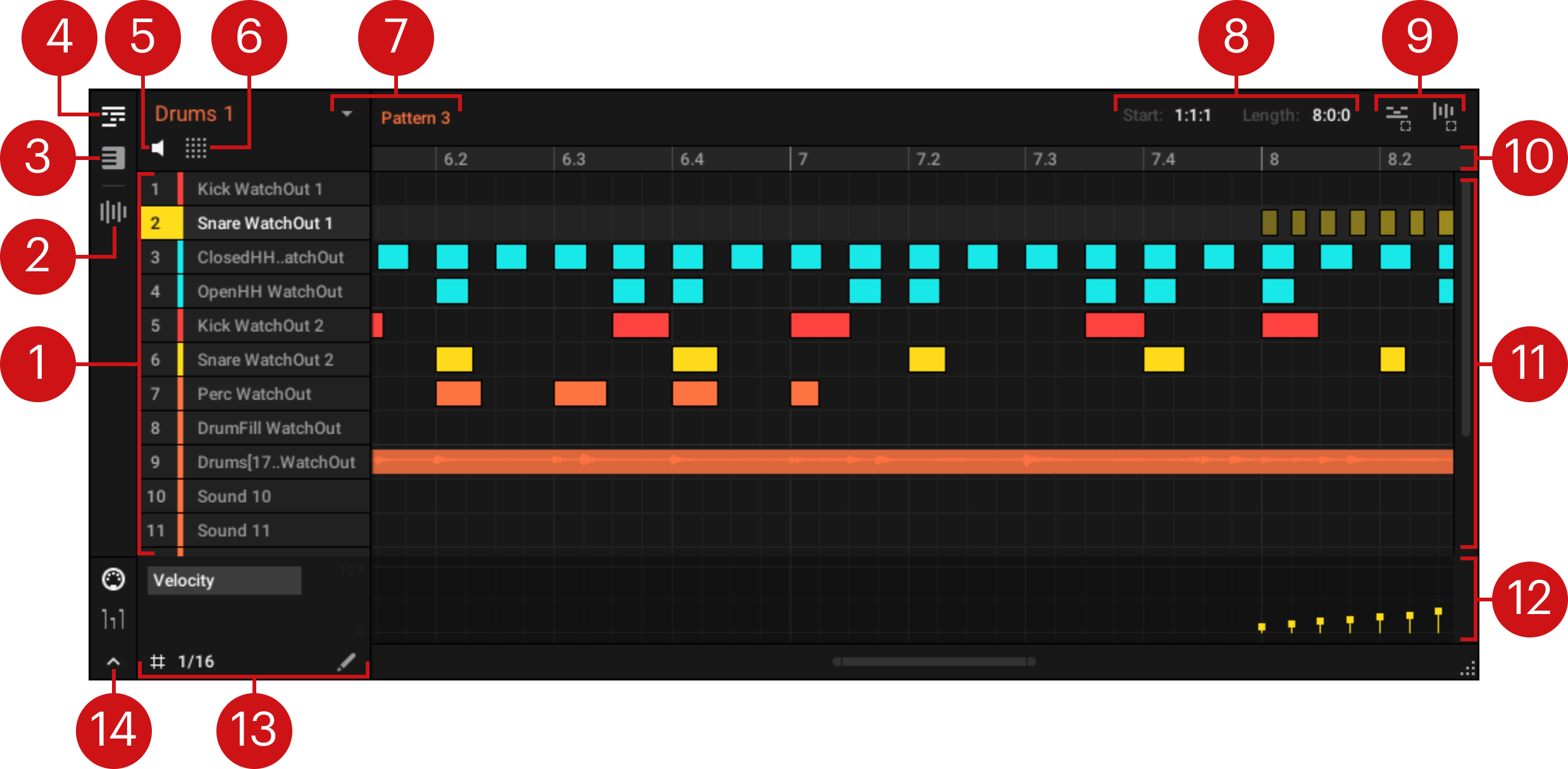Viewport: 1568px width, 769px height.
Task: Click the zoom-to-fit horizontal icon
Action: tap(1398, 118)
